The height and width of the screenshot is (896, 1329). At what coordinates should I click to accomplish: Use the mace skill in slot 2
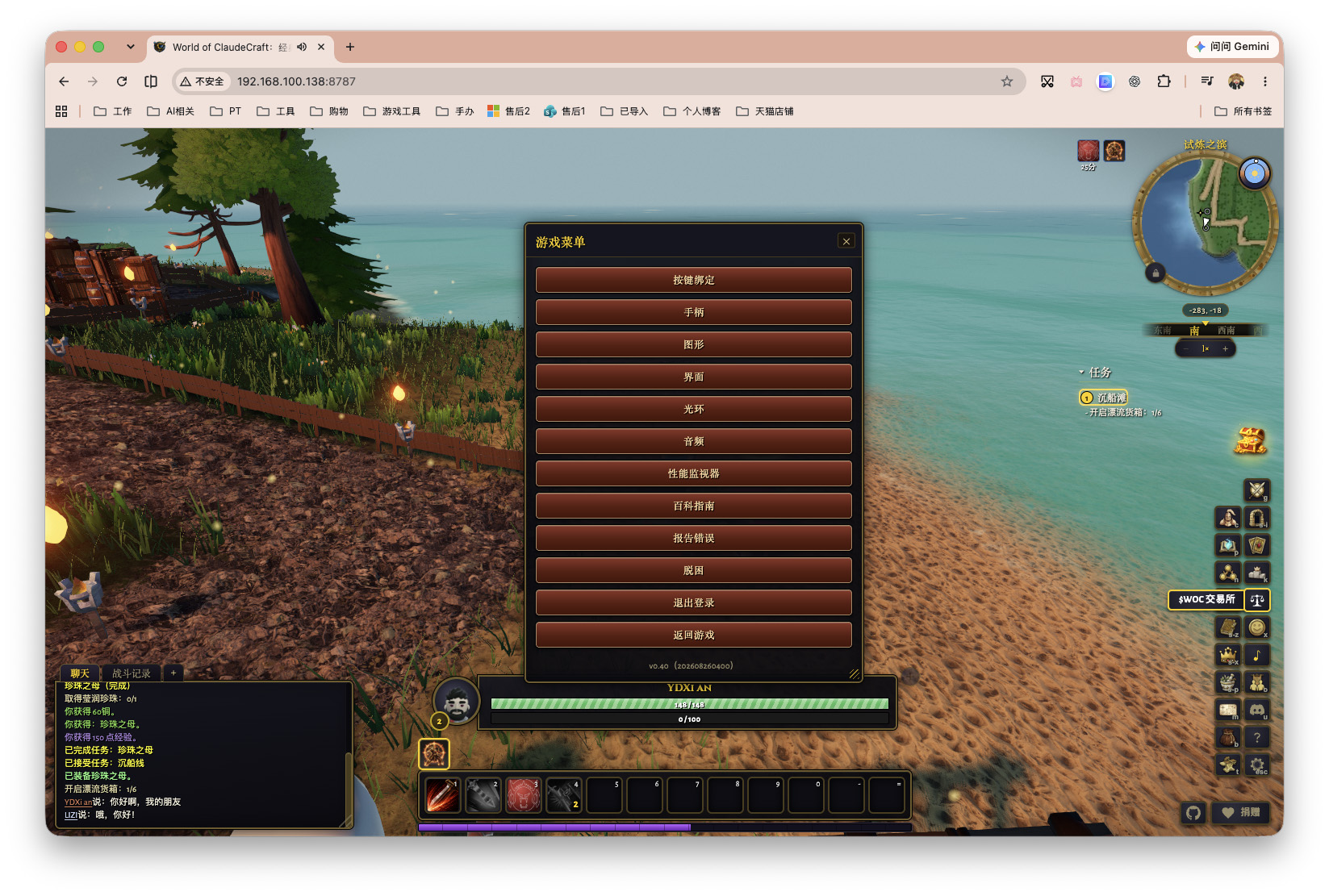[x=483, y=795]
